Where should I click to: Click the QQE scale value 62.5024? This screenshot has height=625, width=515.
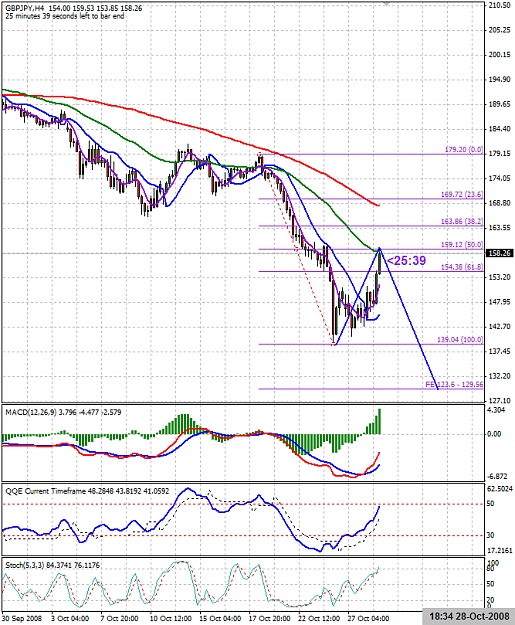pyautogui.click(x=500, y=489)
